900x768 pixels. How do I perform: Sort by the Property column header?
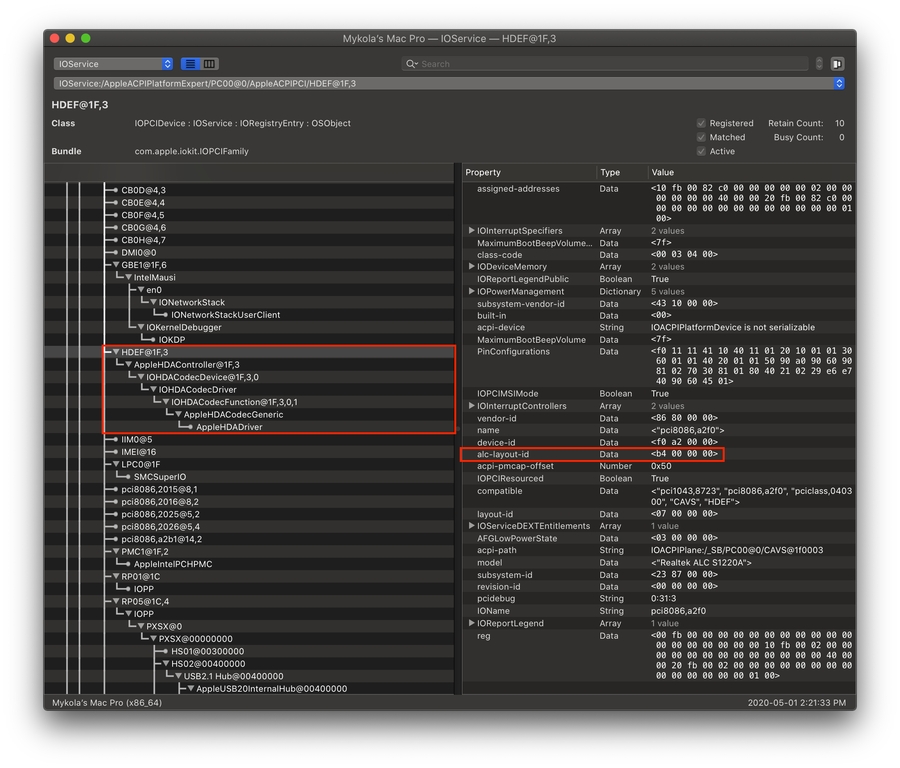530,172
